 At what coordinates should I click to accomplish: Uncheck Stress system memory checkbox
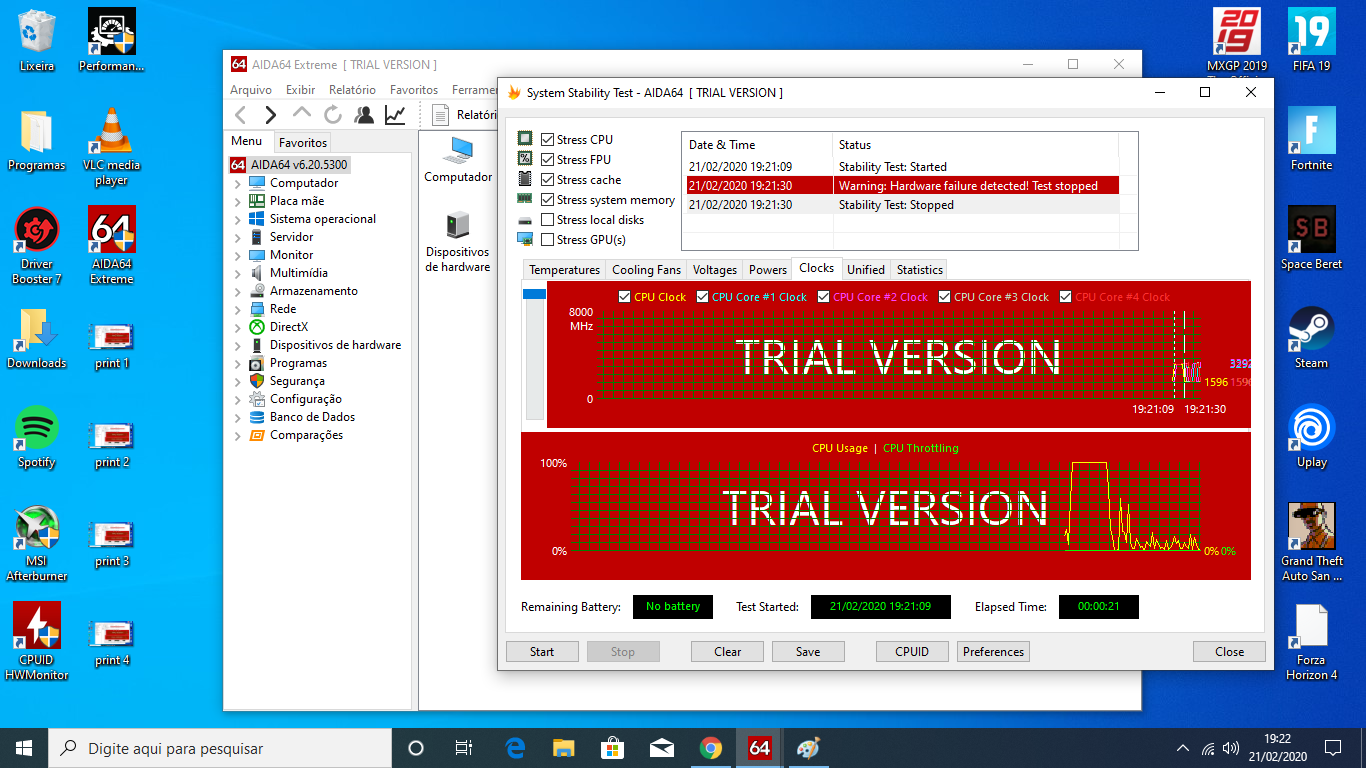tap(547, 200)
